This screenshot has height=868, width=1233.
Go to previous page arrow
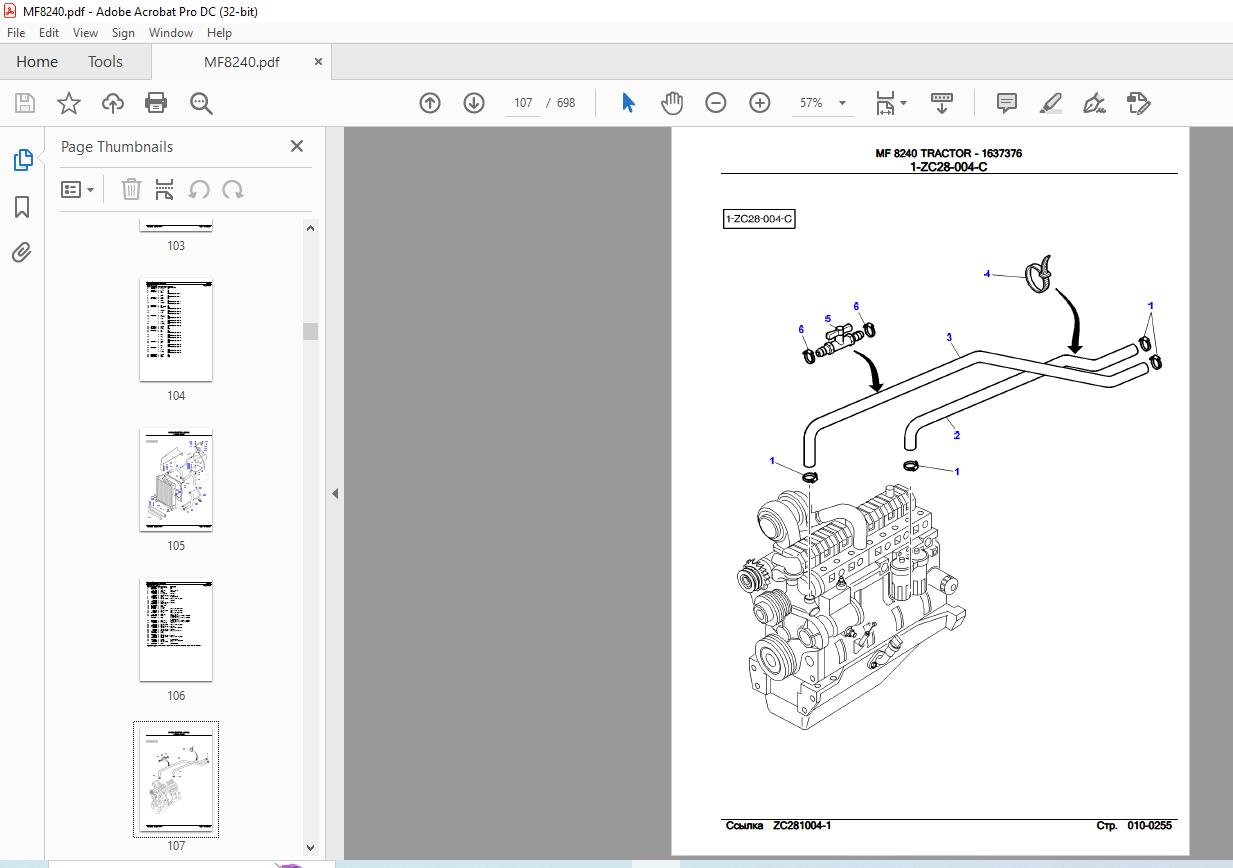click(x=430, y=103)
